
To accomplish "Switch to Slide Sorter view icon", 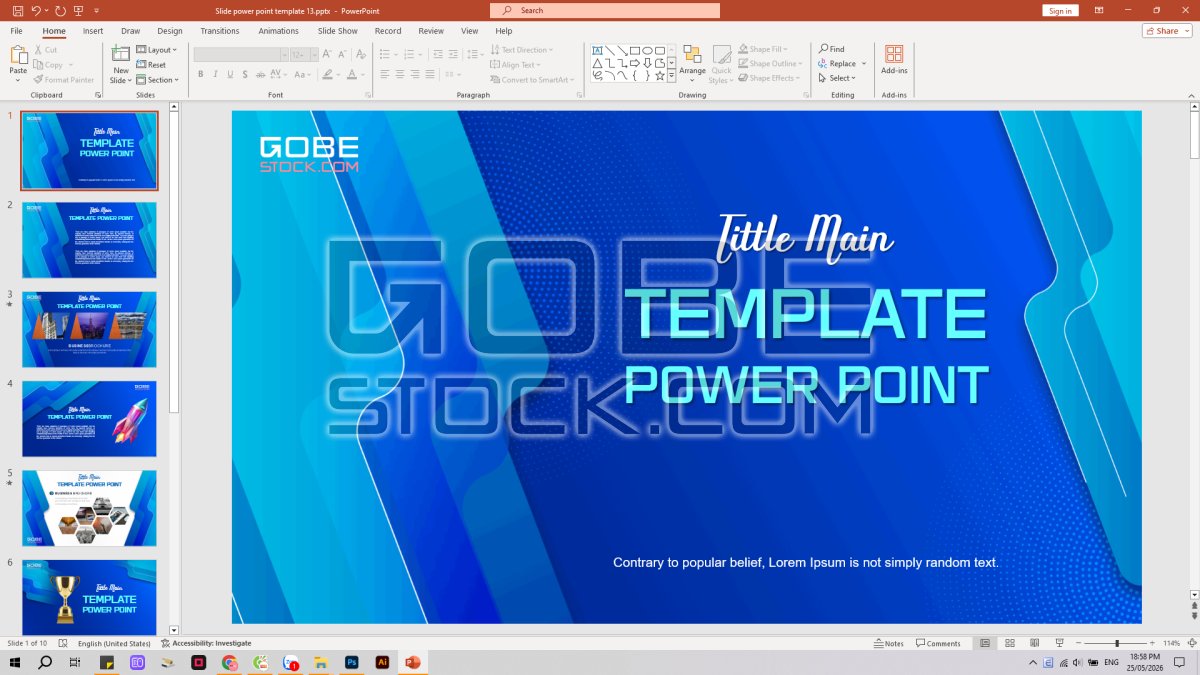I will tap(1009, 643).
